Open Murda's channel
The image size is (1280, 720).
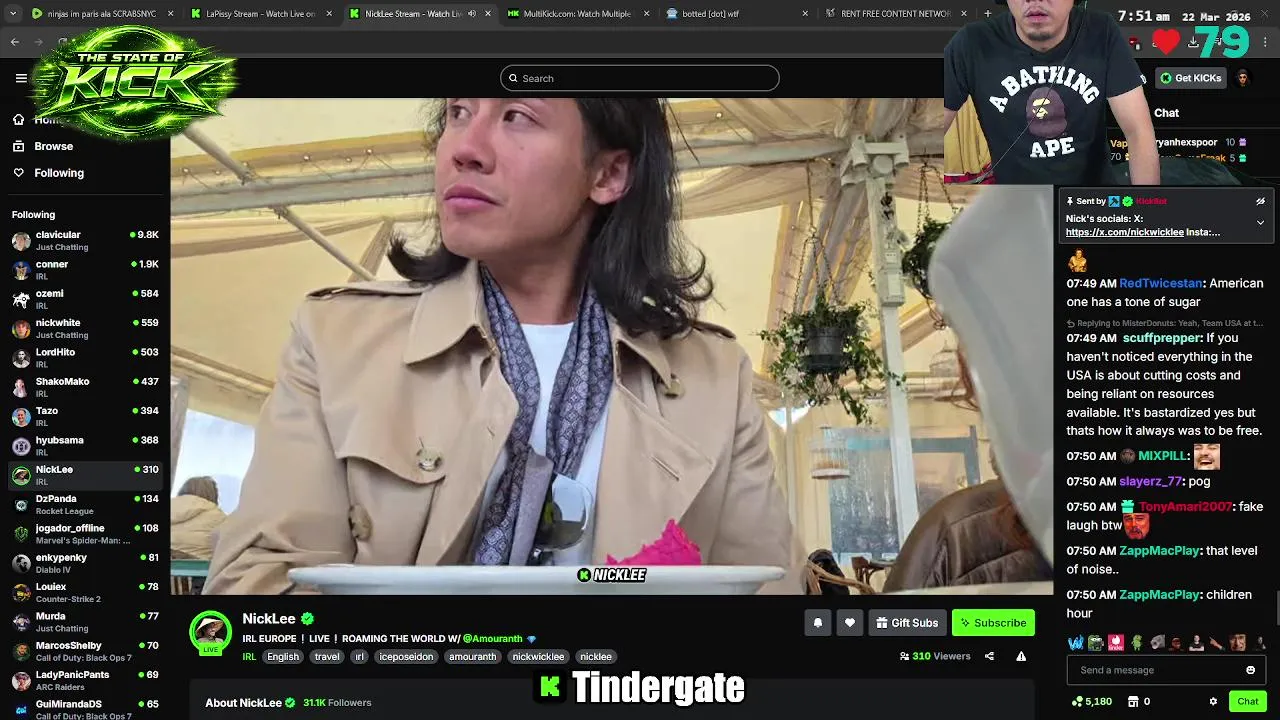[85, 622]
